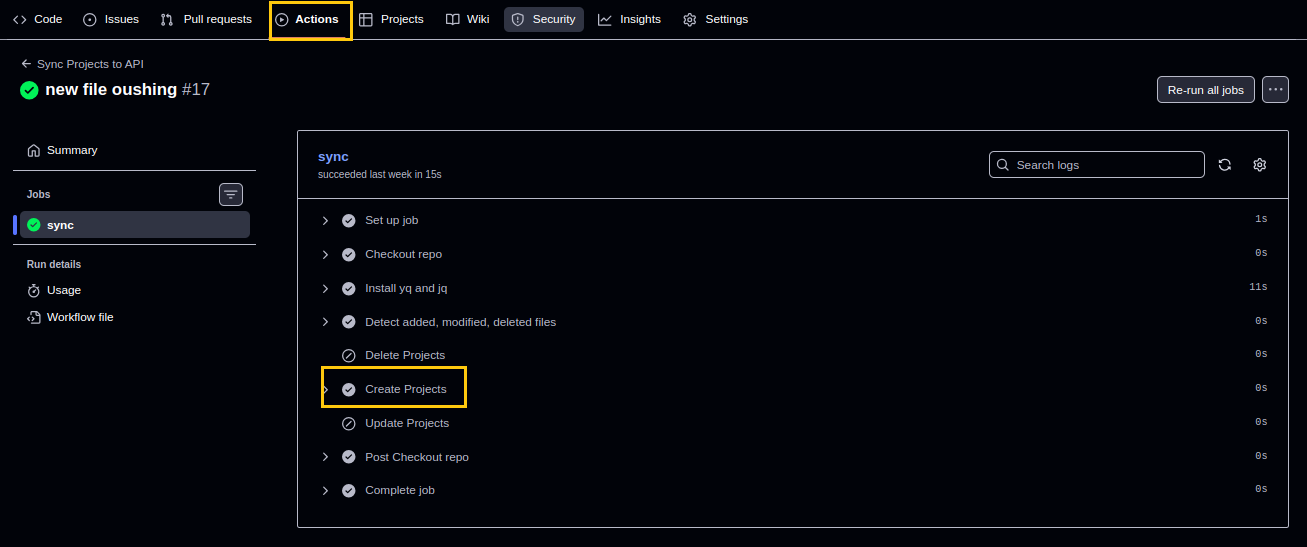Screen dimensions: 1307x547
Task: Click the back arrow to Sync Projects to API
Action: (26, 63)
